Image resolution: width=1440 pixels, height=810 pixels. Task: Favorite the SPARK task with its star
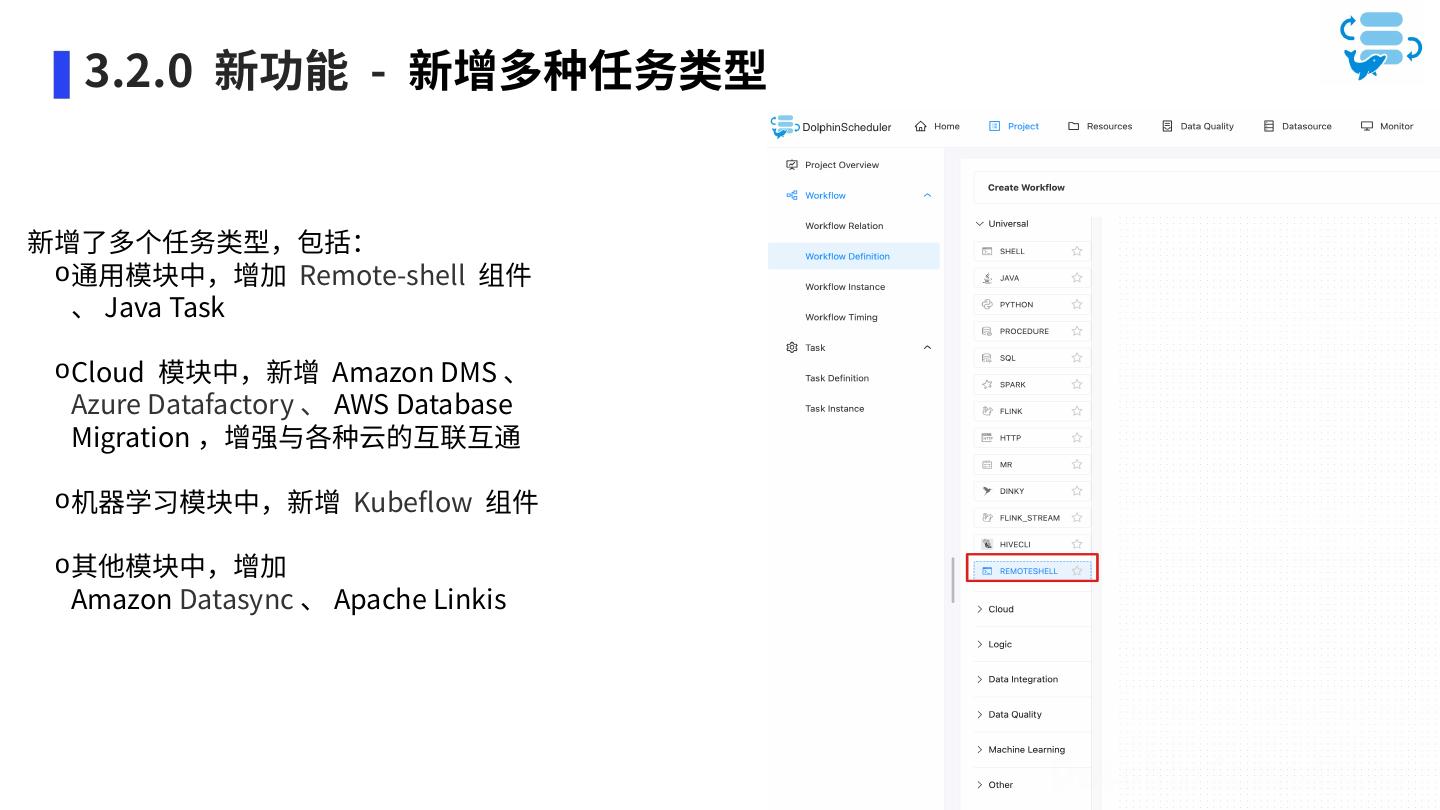[1077, 385]
